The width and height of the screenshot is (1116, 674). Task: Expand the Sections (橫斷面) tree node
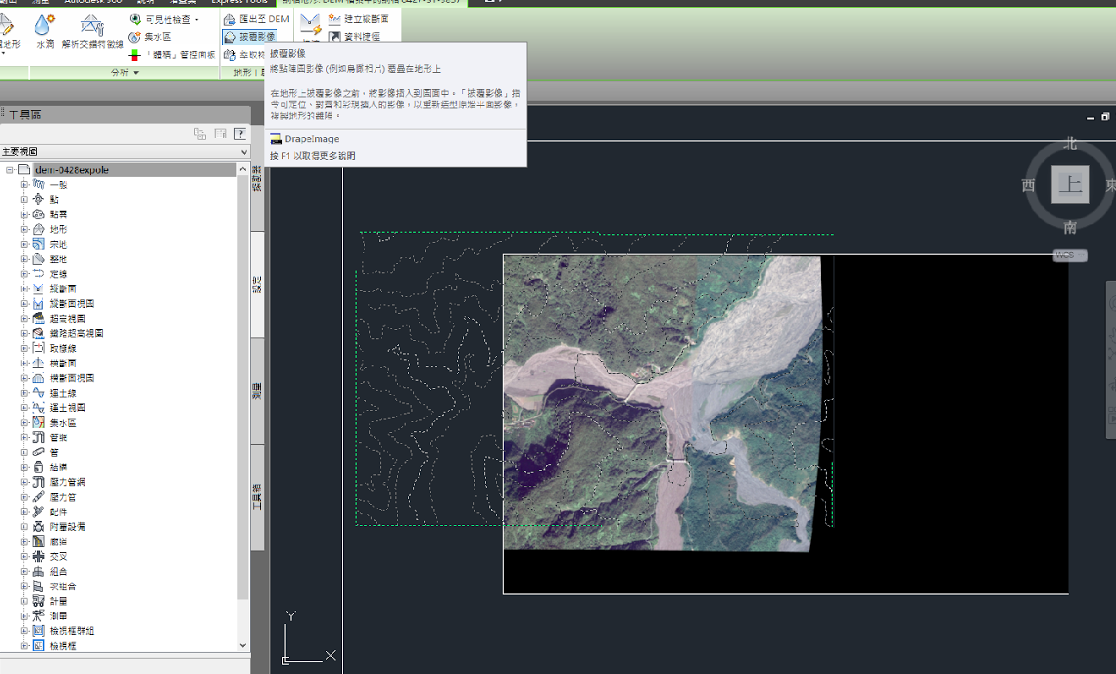tap(24, 363)
